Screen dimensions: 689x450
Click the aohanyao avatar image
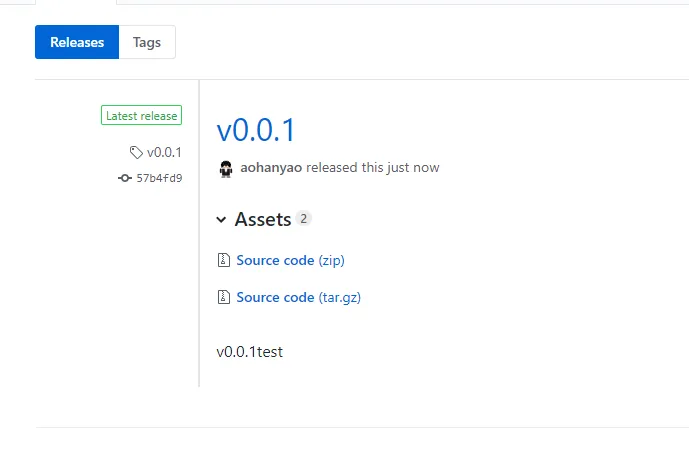pyautogui.click(x=226, y=169)
